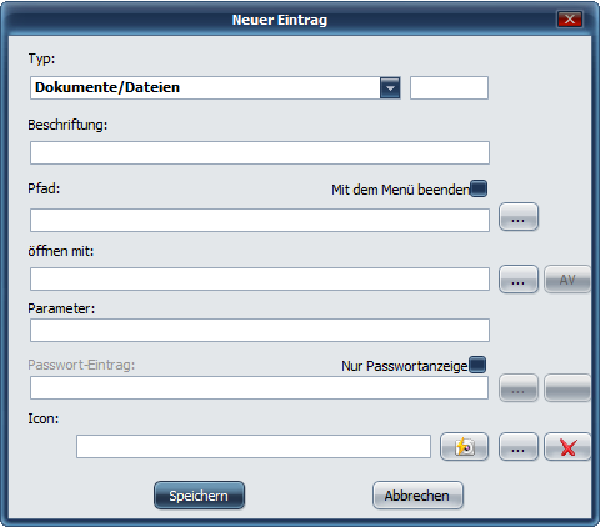Click the Abbrechen button

(417, 495)
